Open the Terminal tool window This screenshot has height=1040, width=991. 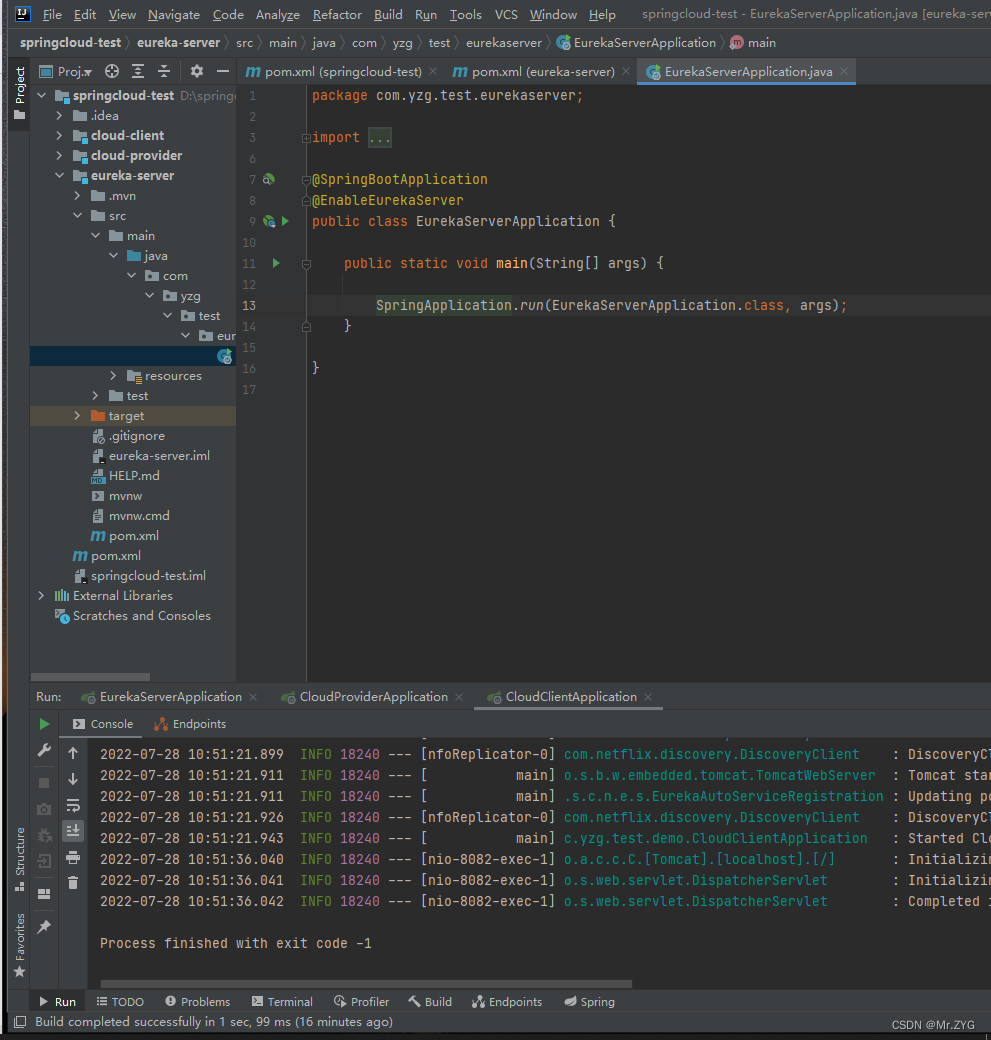coord(283,1002)
